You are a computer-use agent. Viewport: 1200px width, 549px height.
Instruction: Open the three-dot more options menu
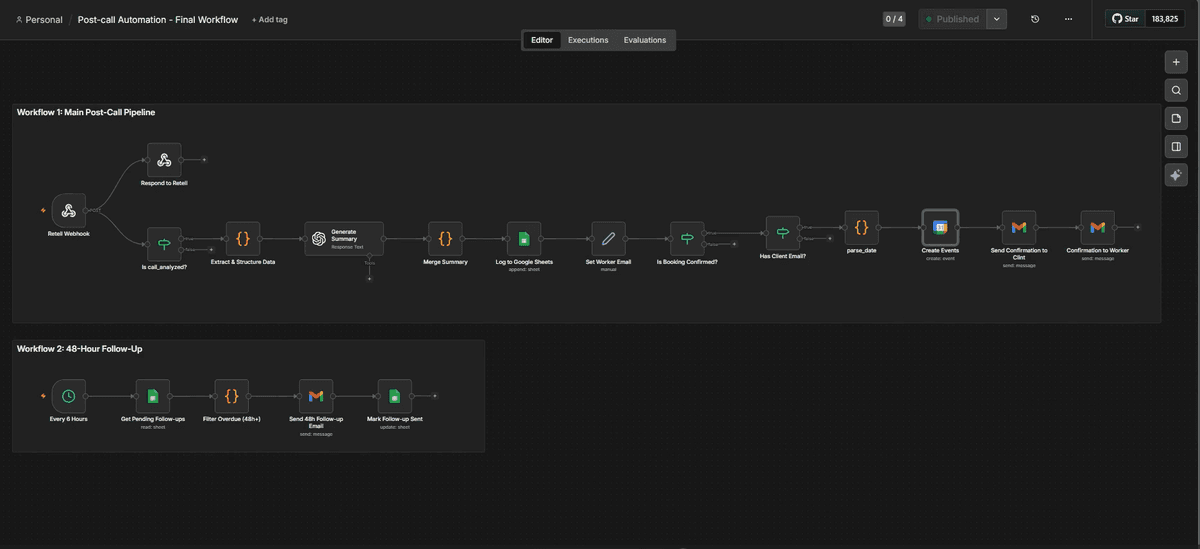(x=1068, y=19)
